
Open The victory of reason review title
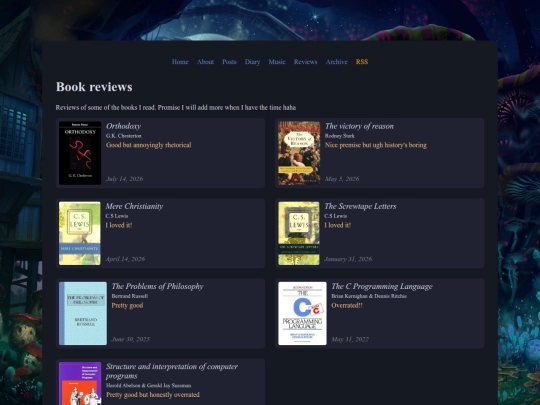(359, 126)
